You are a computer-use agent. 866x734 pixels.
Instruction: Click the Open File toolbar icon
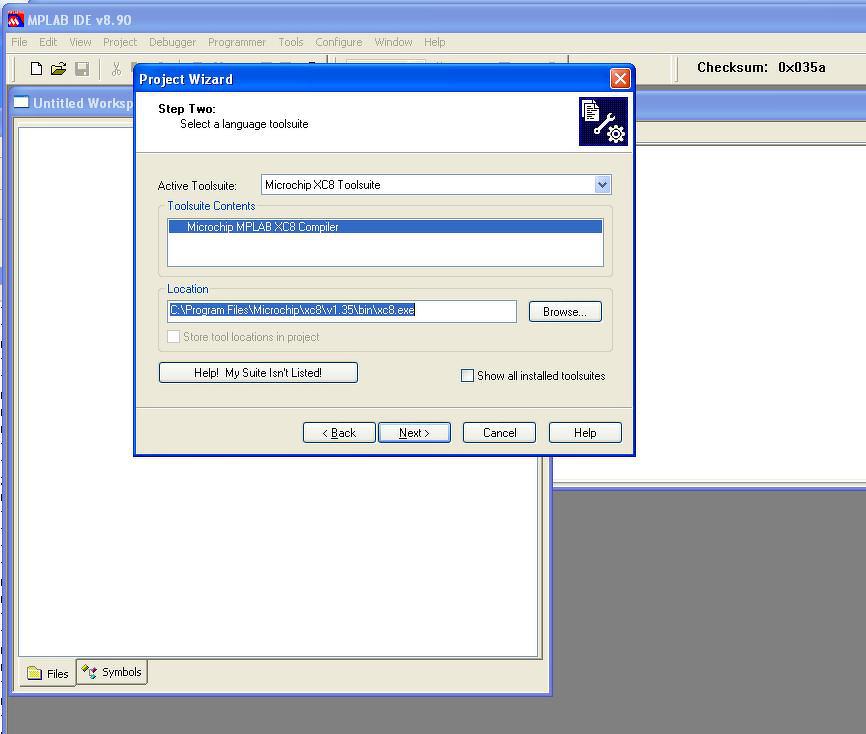pos(58,69)
